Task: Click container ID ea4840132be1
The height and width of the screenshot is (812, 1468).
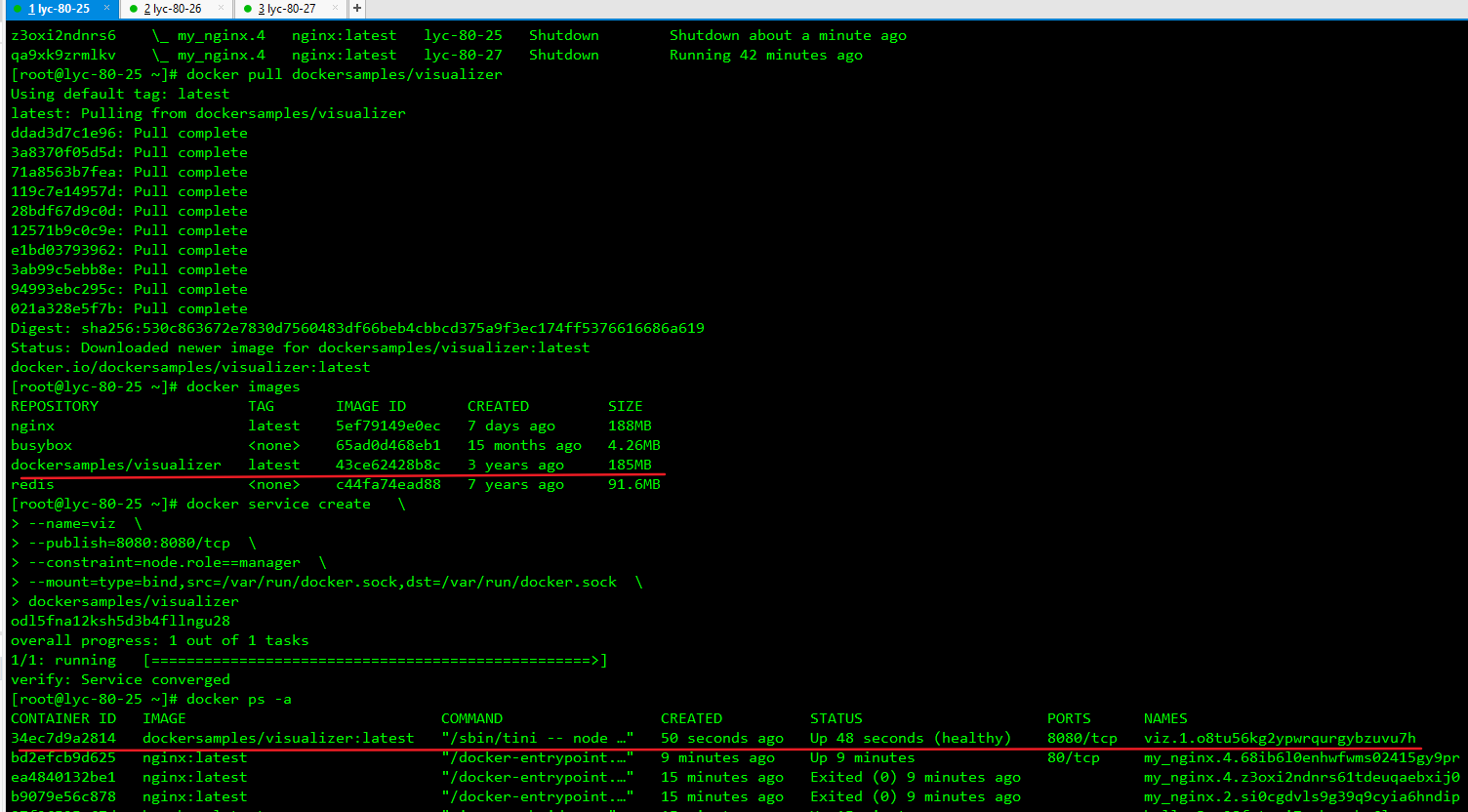Action: point(63,777)
